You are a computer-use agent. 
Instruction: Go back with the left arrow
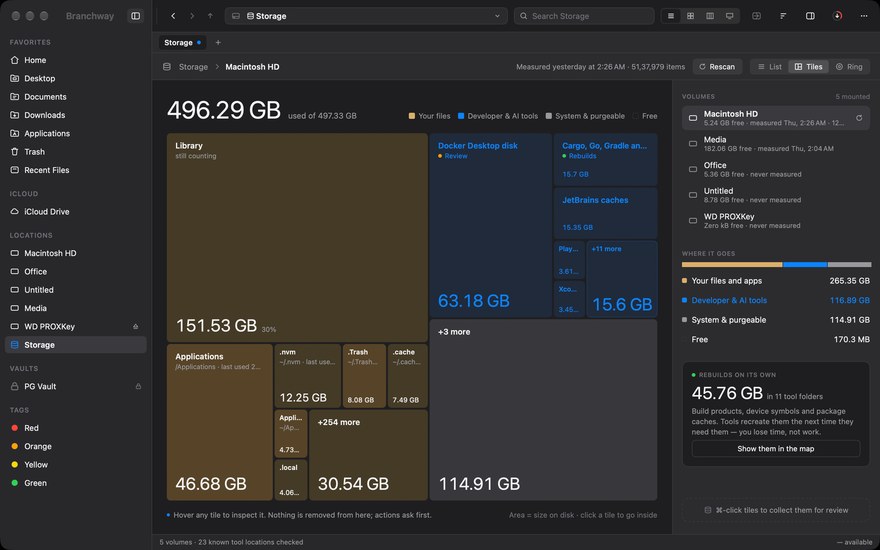pyautogui.click(x=173, y=16)
